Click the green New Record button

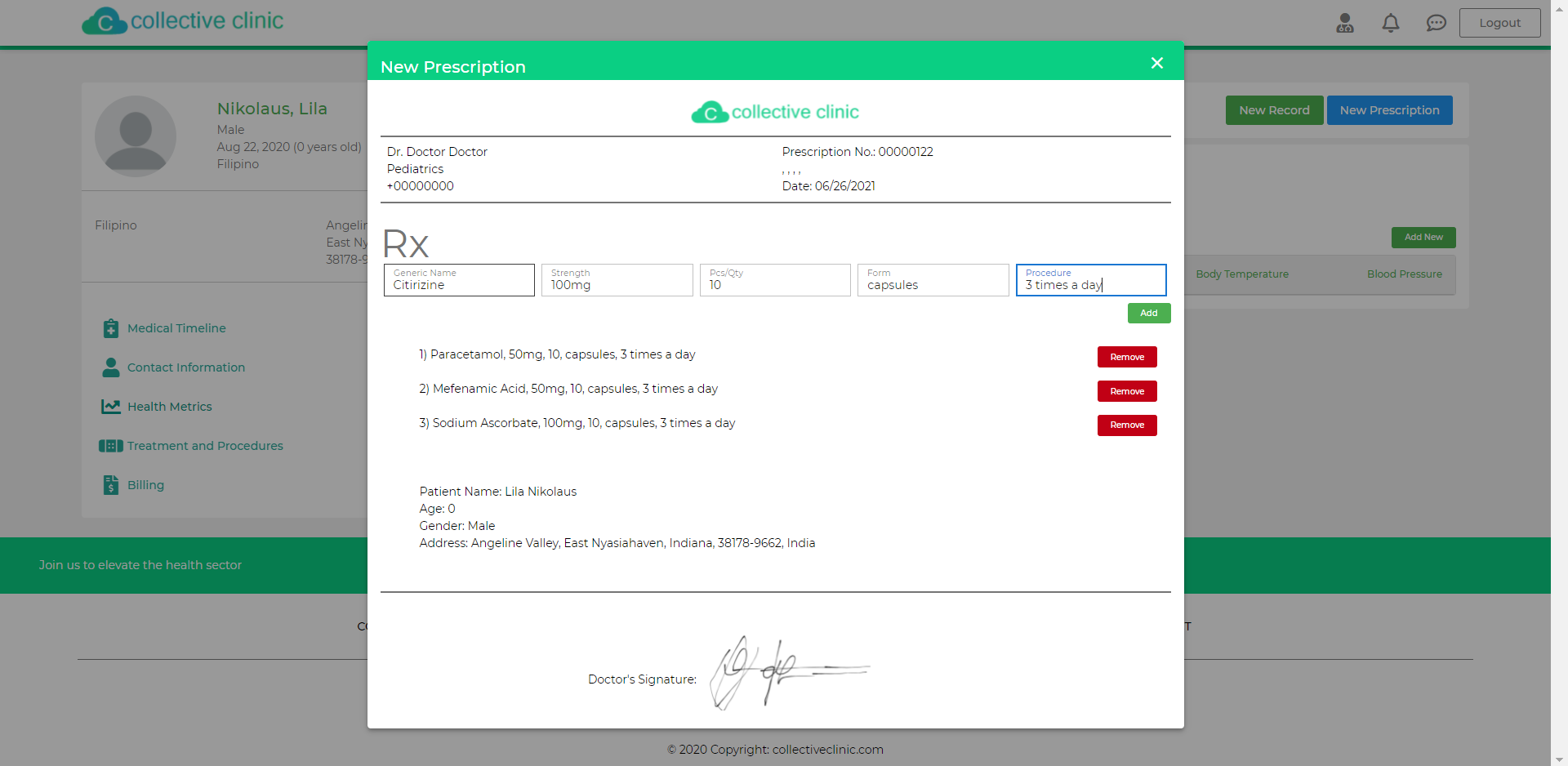1274,110
